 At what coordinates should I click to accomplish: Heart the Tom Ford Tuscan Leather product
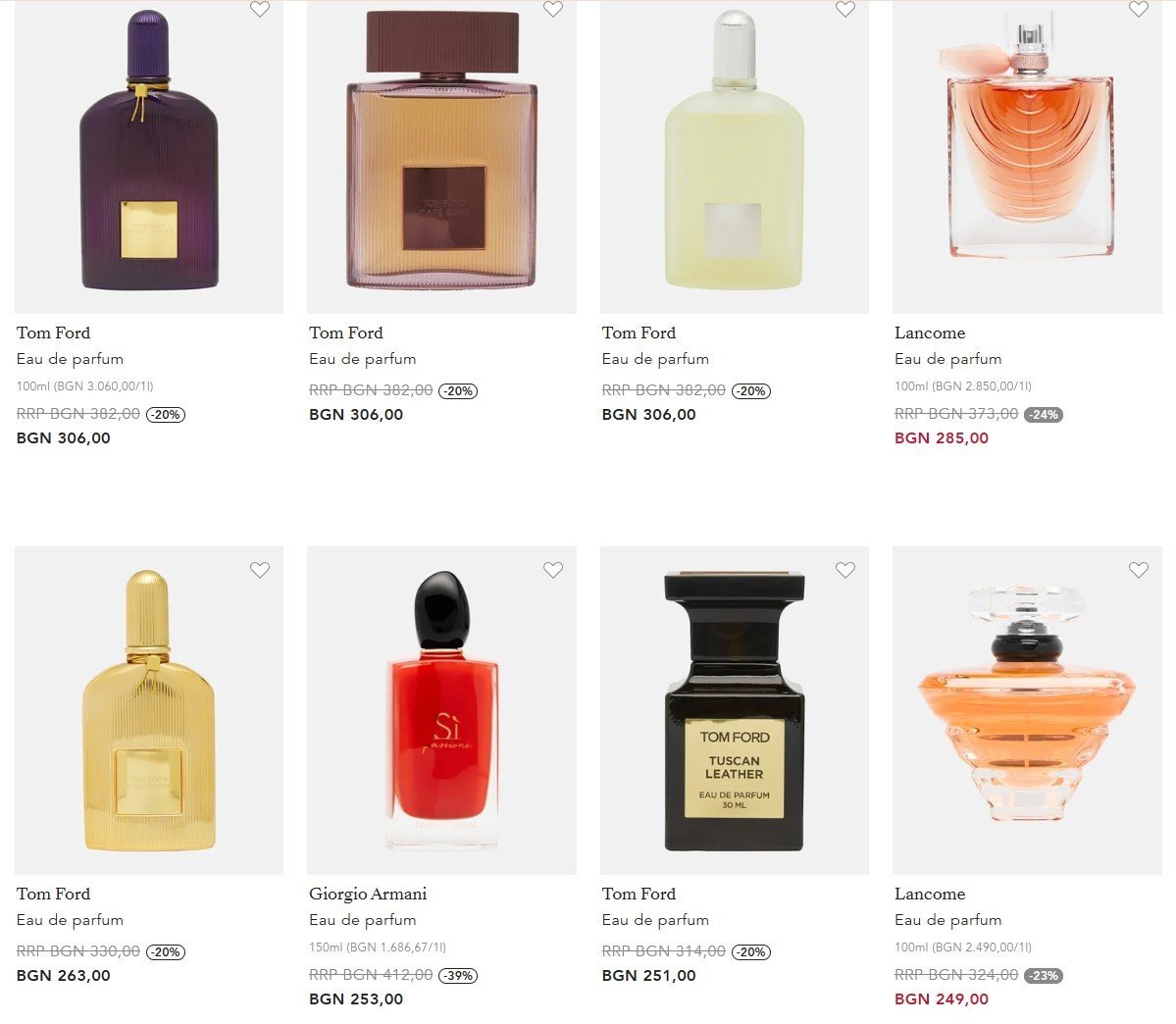845,570
